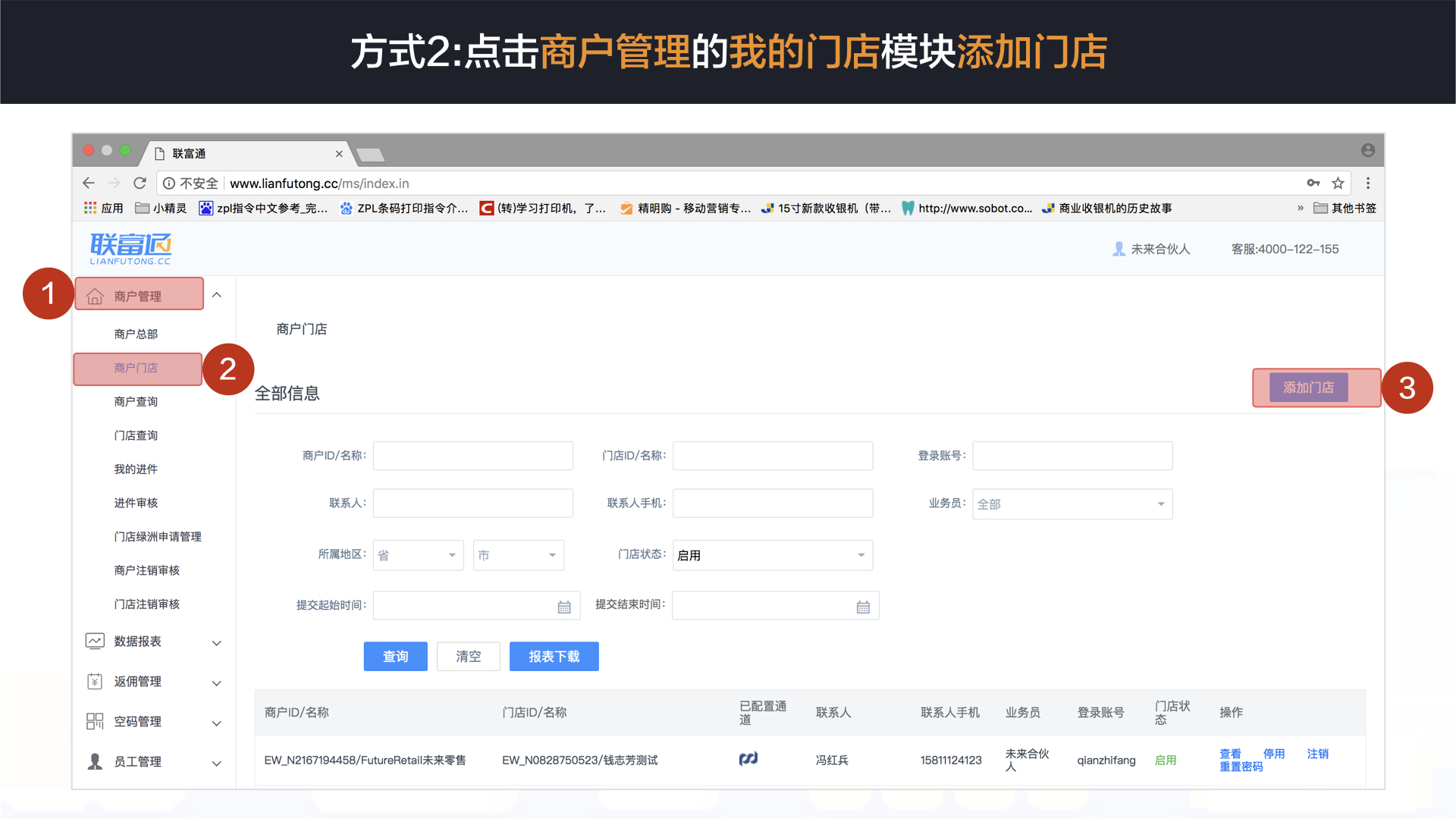Image resolution: width=1456 pixels, height=819 pixels.
Task: Show more bookmarks with the chevron
Action: click(x=1301, y=208)
